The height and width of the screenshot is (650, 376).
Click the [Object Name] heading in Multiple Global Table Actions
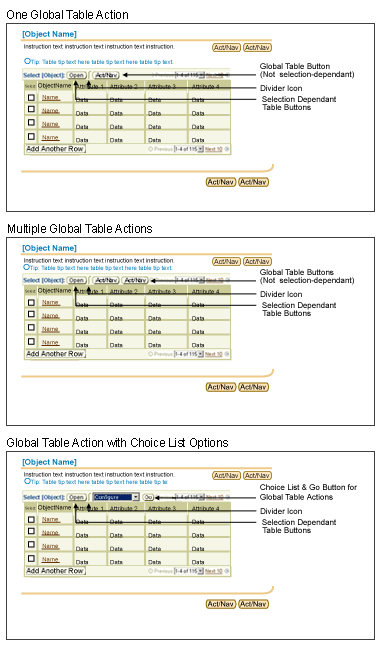49,248
